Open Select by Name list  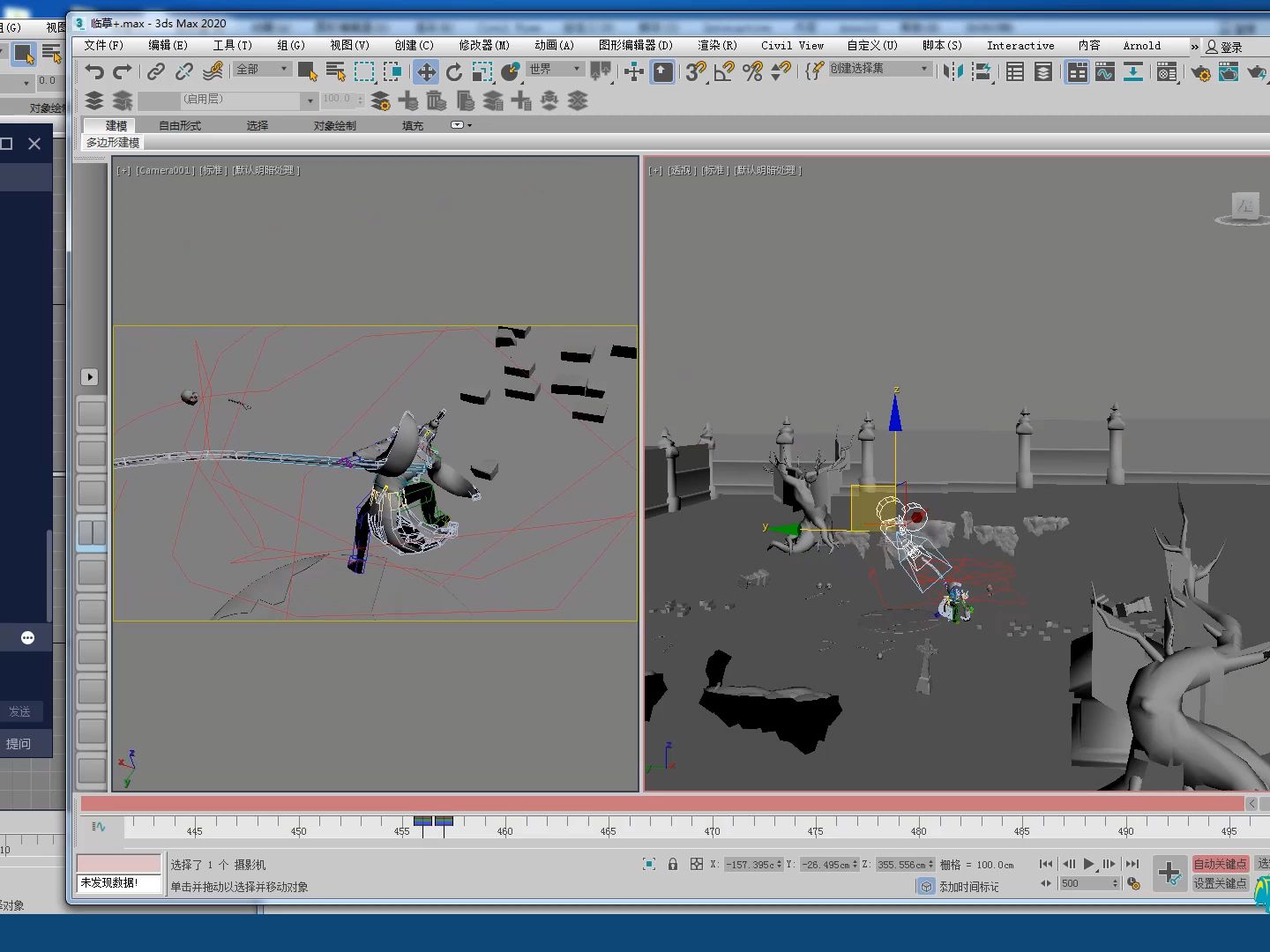point(335,71)
